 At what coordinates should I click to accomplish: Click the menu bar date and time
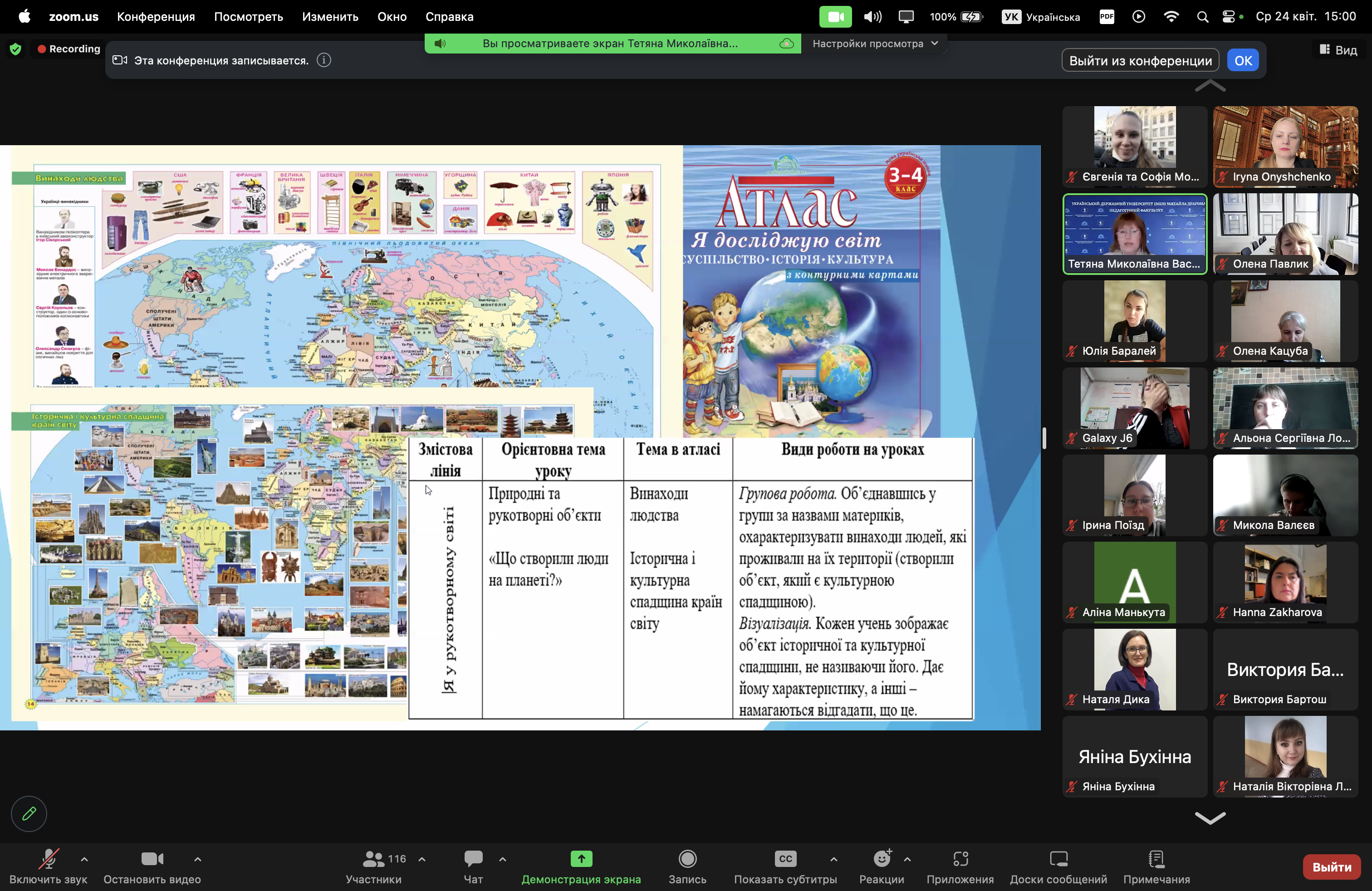1305,16
